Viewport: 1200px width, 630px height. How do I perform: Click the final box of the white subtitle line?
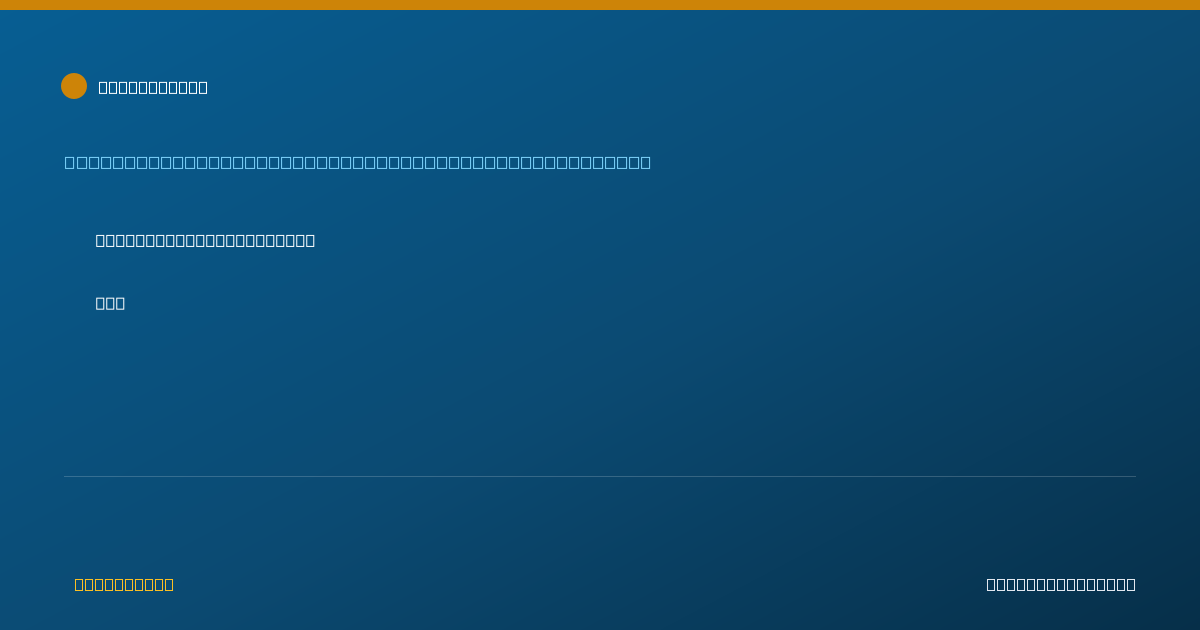tap(310, 240)
